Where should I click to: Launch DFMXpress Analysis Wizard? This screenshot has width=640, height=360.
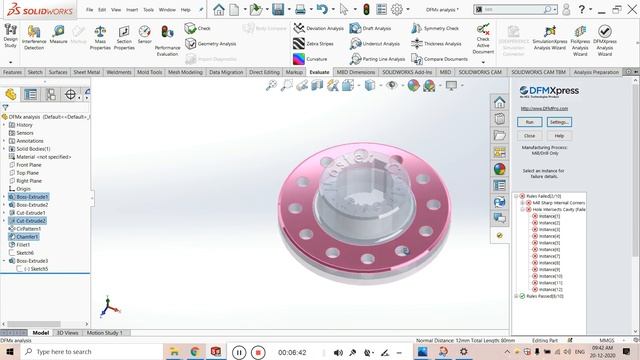604,40
